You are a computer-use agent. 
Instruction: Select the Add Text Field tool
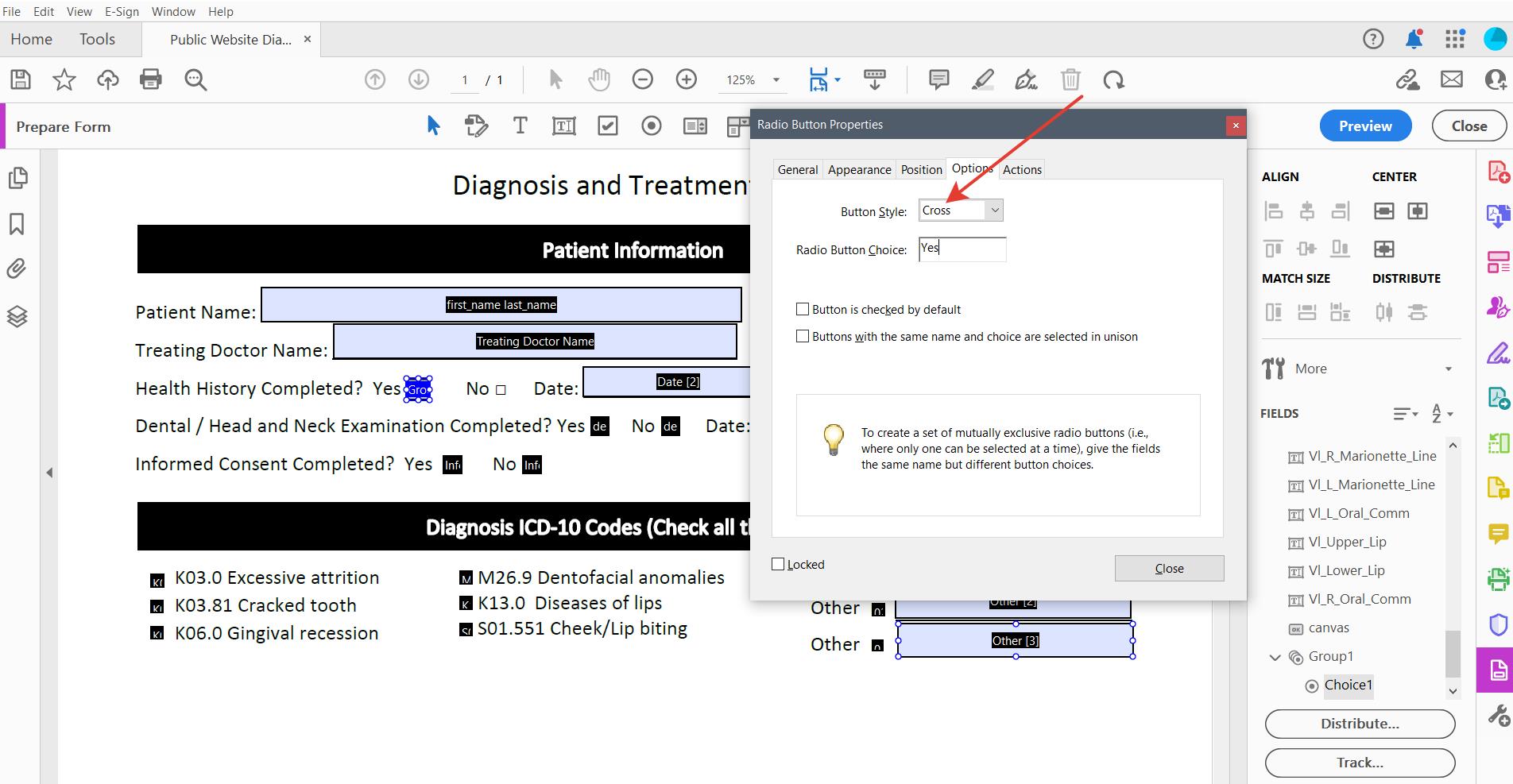(563, 126)
